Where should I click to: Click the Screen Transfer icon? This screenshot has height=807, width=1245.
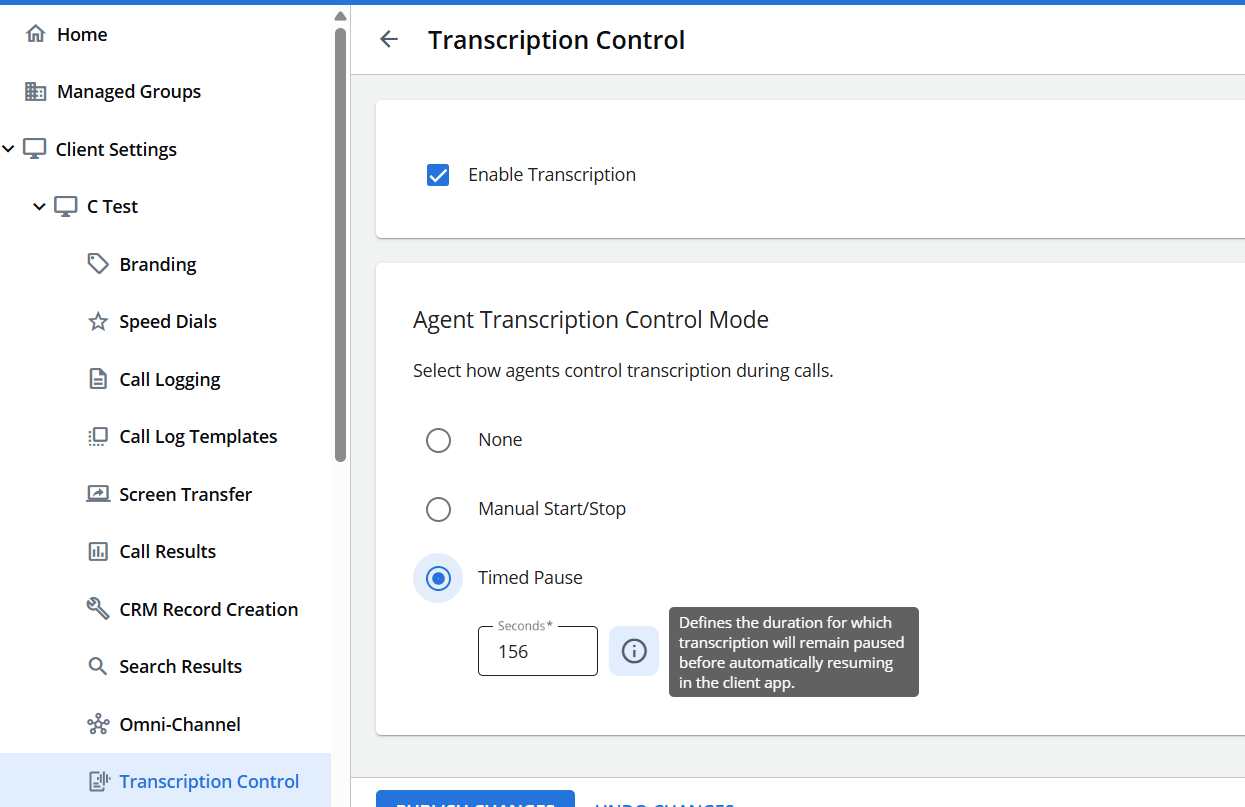coord(98,494)
